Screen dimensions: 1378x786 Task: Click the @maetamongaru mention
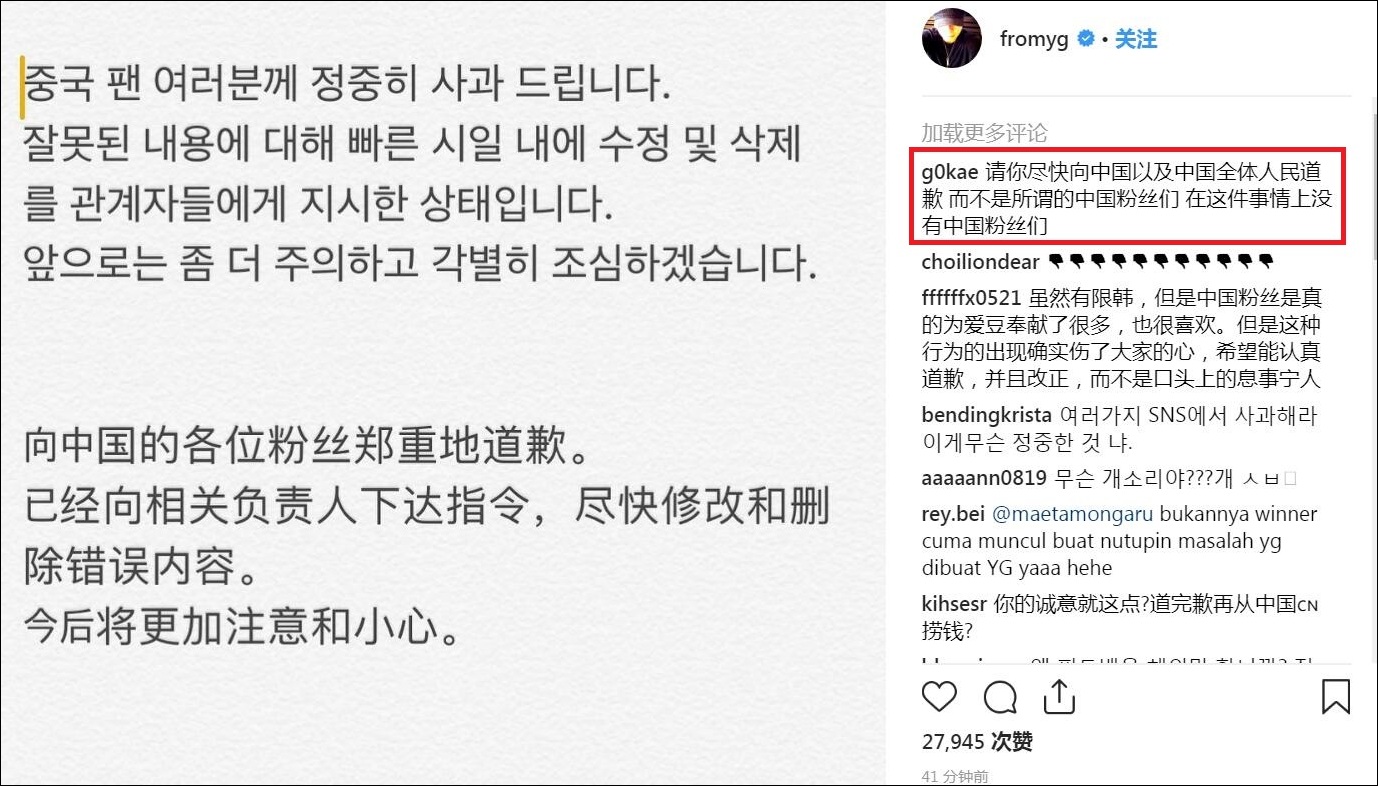pyautogui.click(x=1072, y=515)
